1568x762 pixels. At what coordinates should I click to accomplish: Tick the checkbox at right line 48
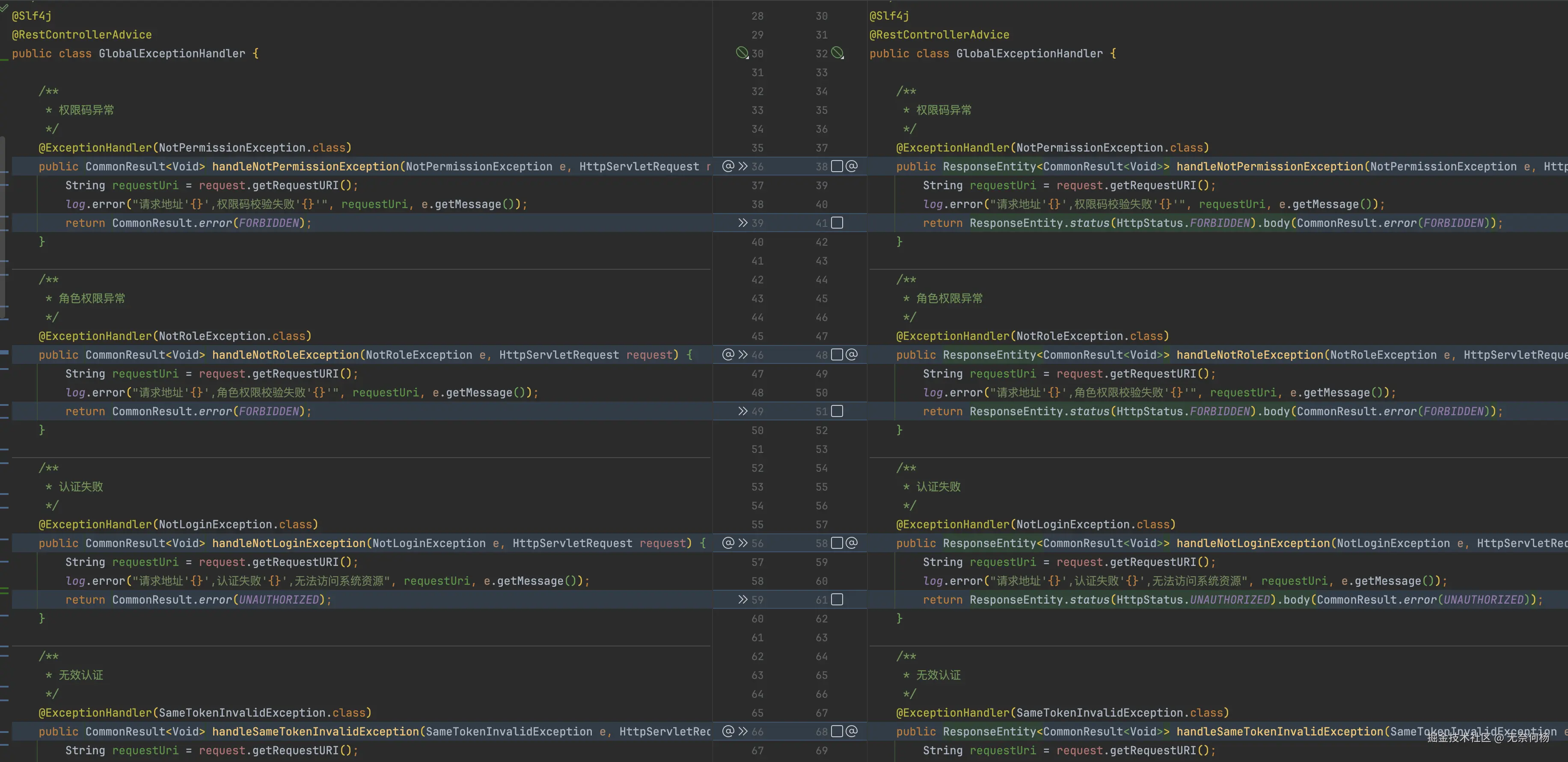point(837,354)
